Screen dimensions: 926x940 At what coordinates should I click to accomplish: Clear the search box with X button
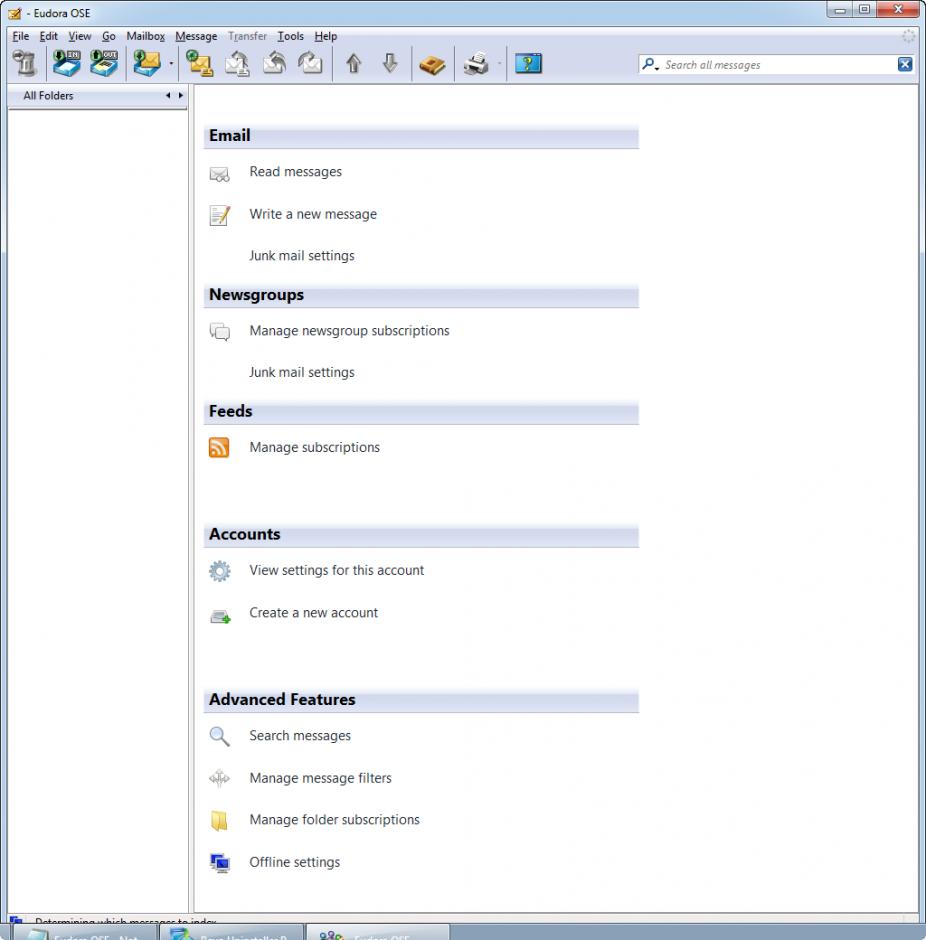point(905,64)
